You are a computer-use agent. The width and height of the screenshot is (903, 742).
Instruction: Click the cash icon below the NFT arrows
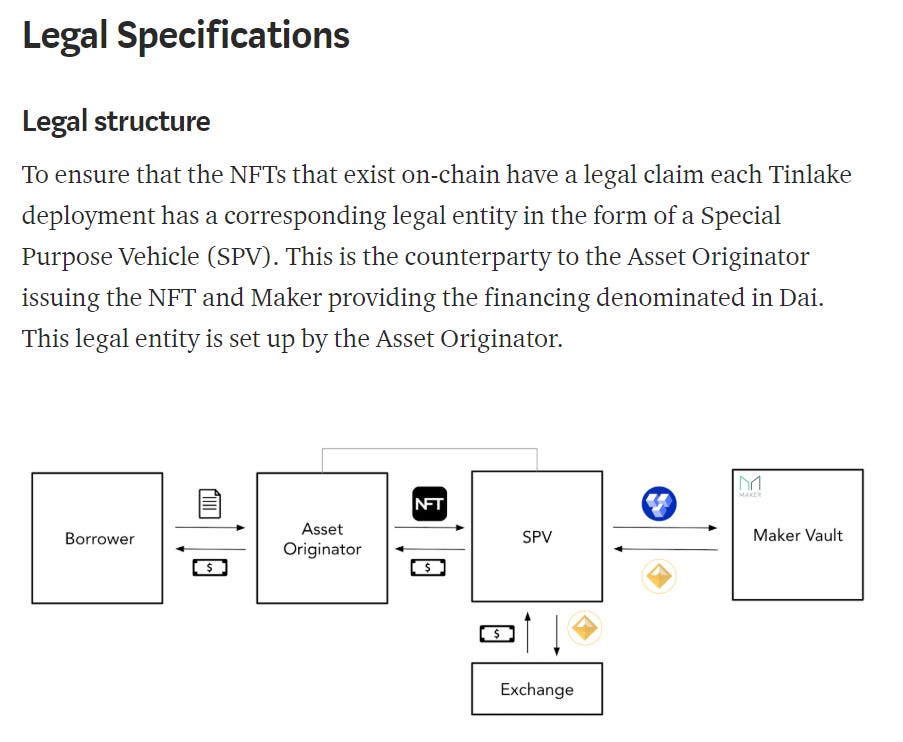click(x=428, y=568)
